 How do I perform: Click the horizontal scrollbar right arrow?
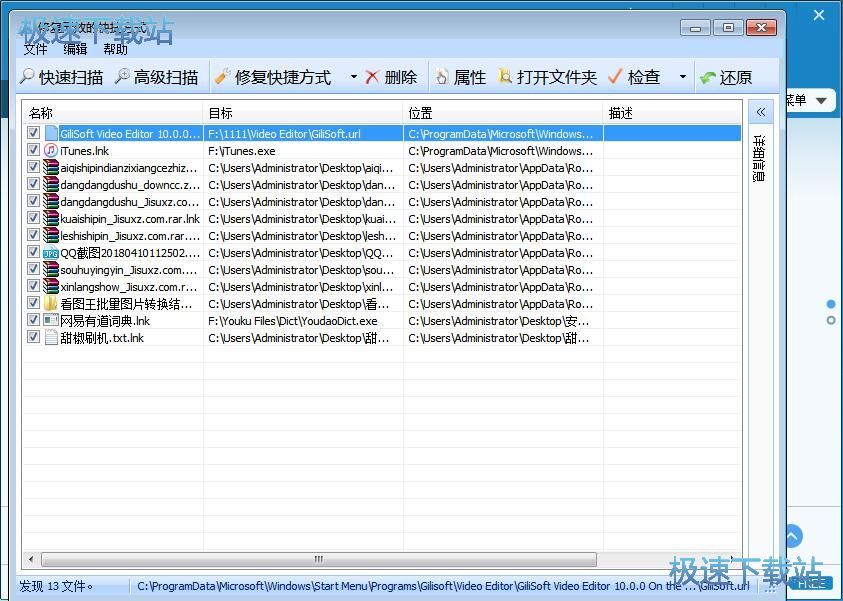733,560
